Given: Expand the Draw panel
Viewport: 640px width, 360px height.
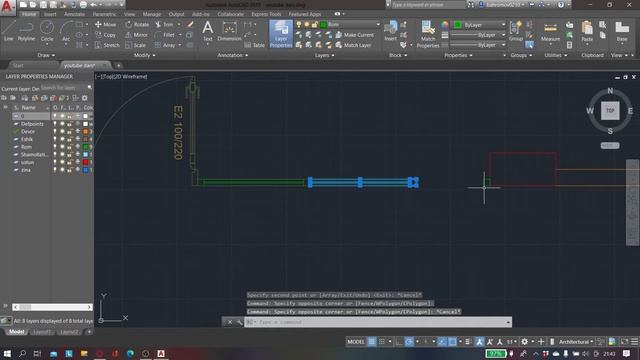Looking at the screenshot, I should (46, 55).
